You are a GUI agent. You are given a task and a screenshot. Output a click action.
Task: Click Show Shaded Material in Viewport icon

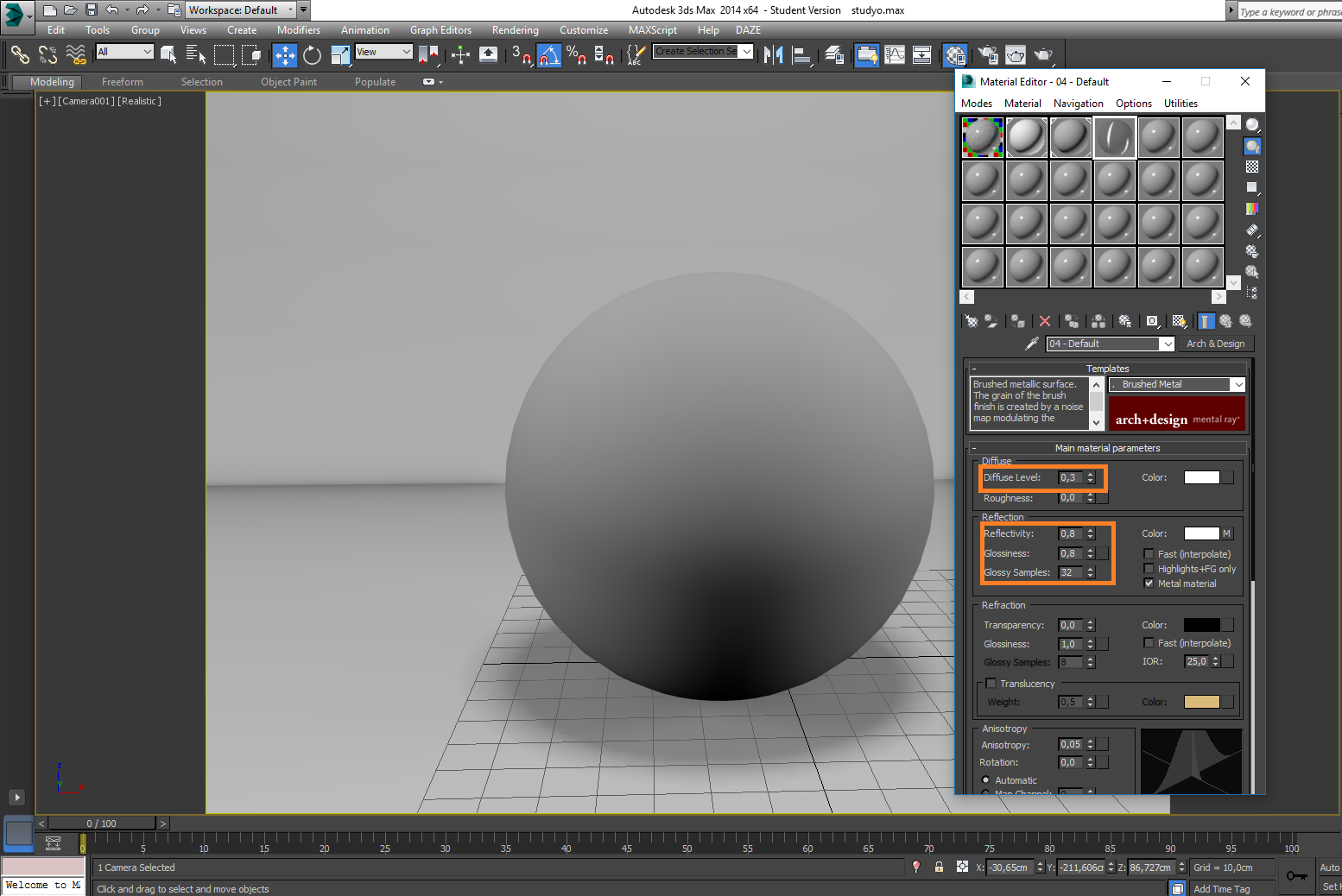tap(1180, 321)
